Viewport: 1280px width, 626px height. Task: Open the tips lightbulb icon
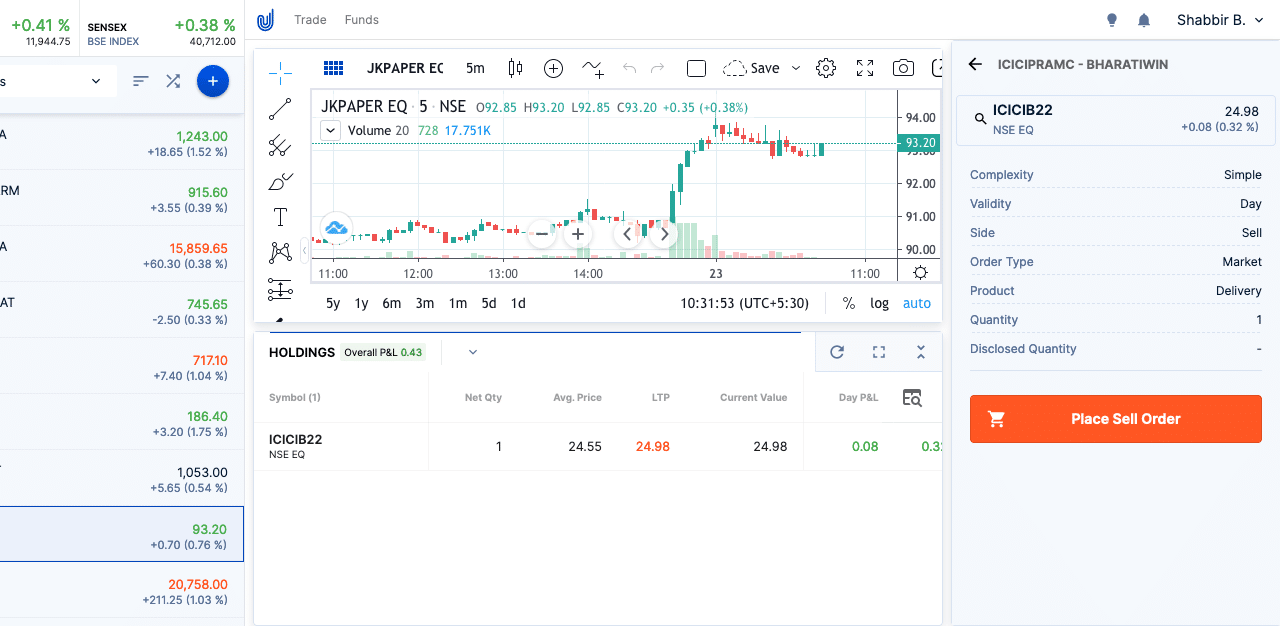point(1112,20)
